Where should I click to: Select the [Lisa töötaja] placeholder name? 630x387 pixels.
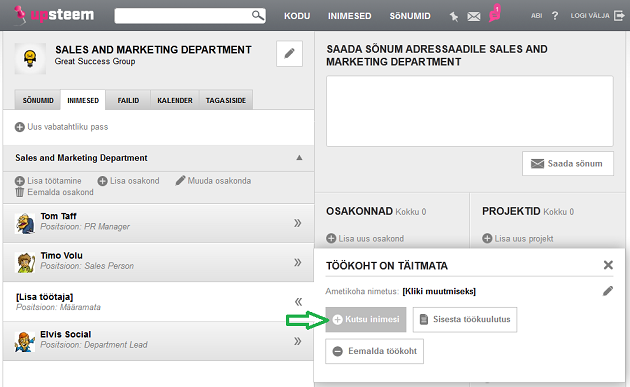pyautogui.click(x=44, y=297)
